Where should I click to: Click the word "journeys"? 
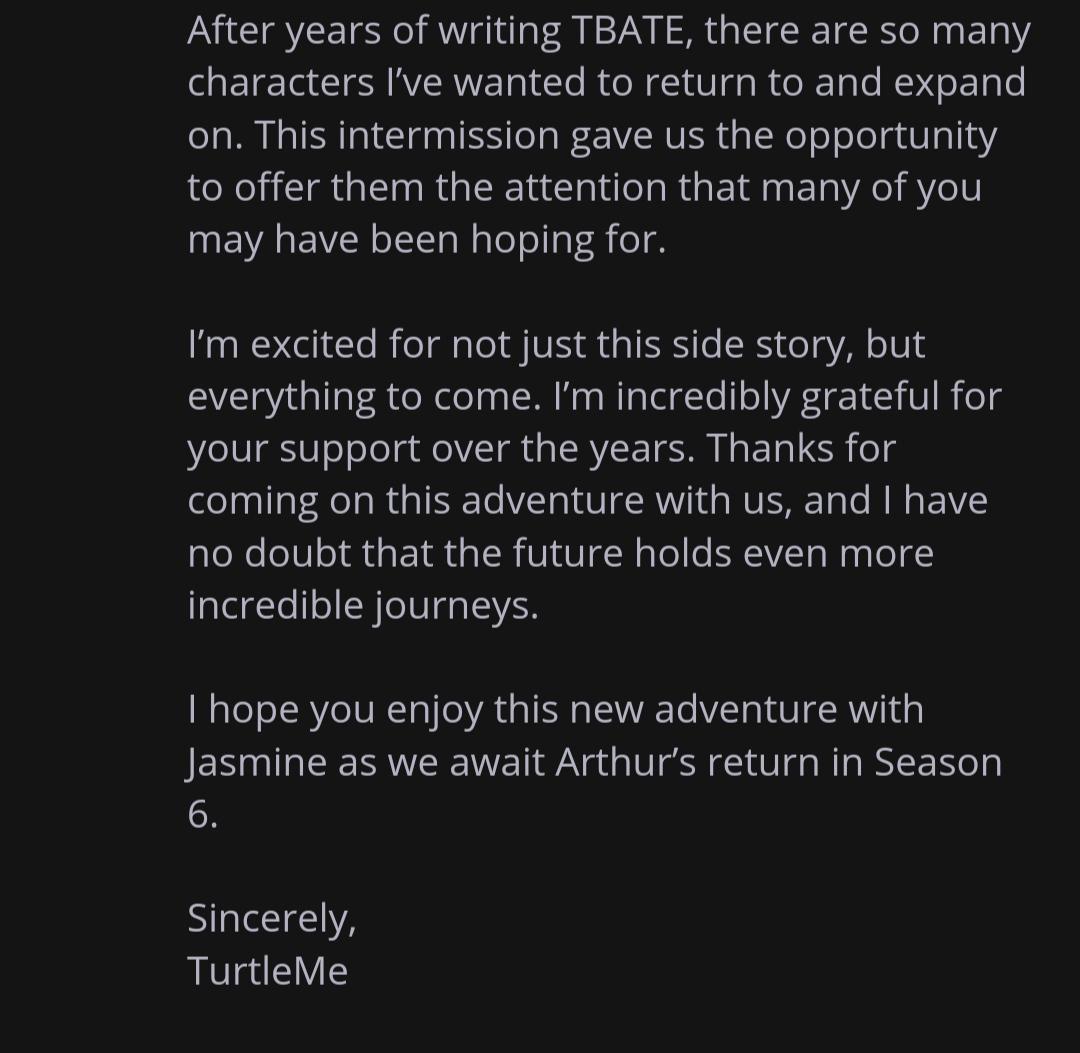pos(456,605)
